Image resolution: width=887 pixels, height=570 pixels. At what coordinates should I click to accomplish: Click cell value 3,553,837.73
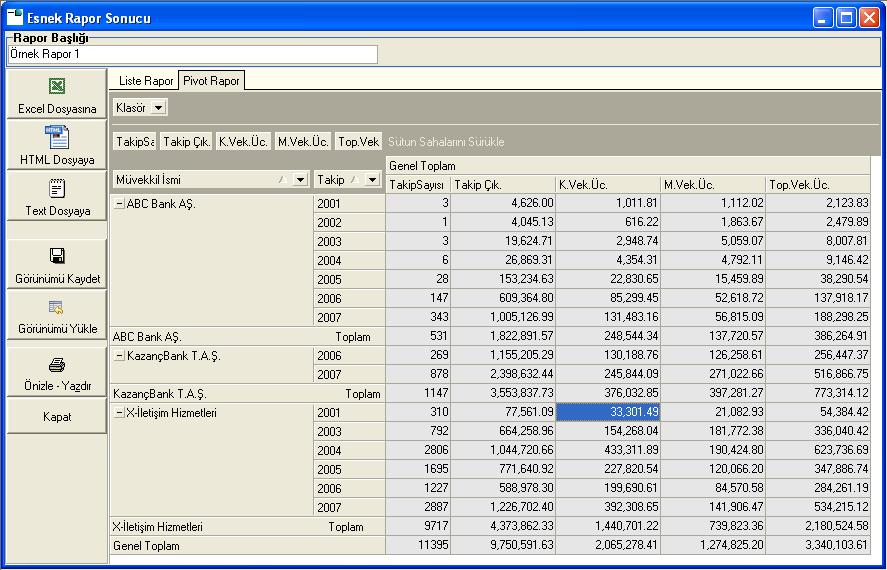coord(503,393)
